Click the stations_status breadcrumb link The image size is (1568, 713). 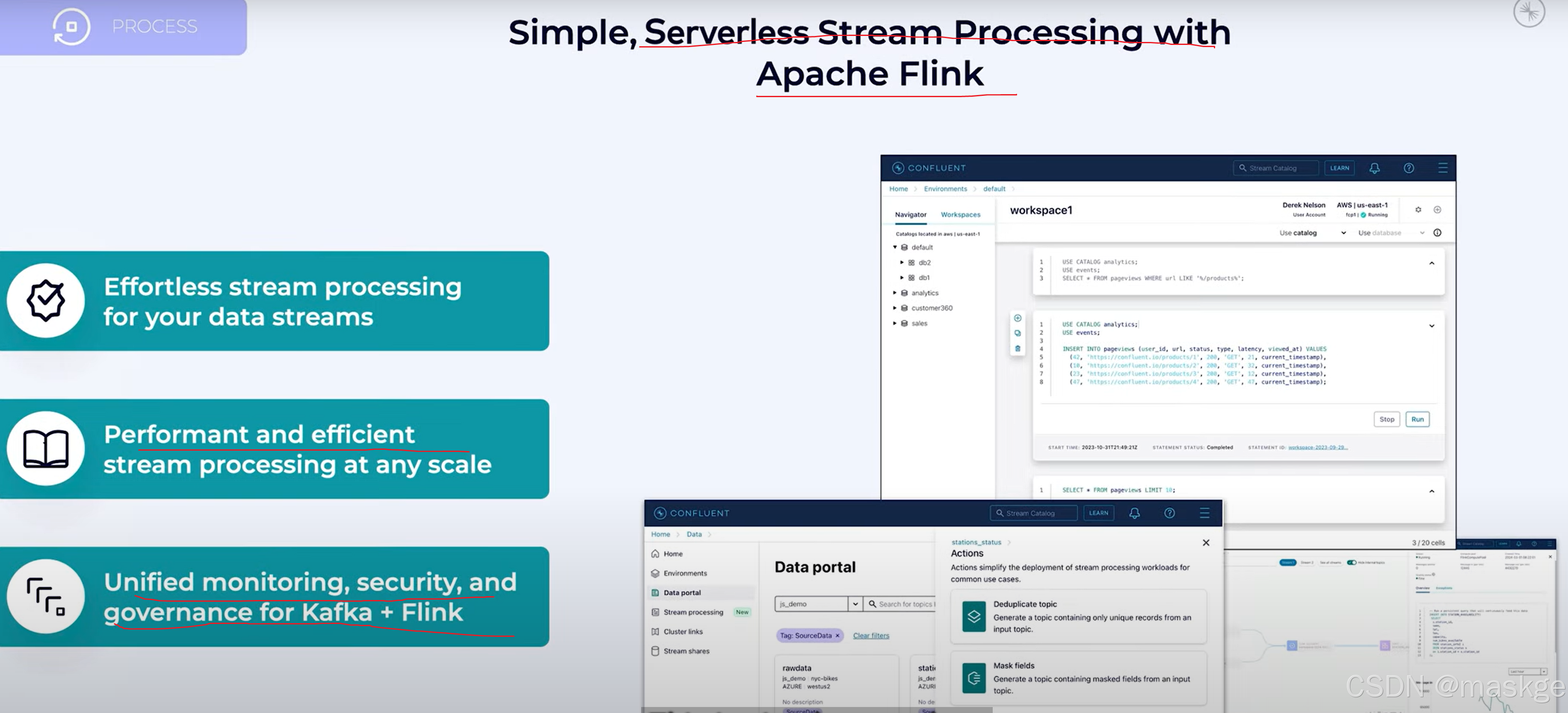pyautogui.click(x=976, y=542)
